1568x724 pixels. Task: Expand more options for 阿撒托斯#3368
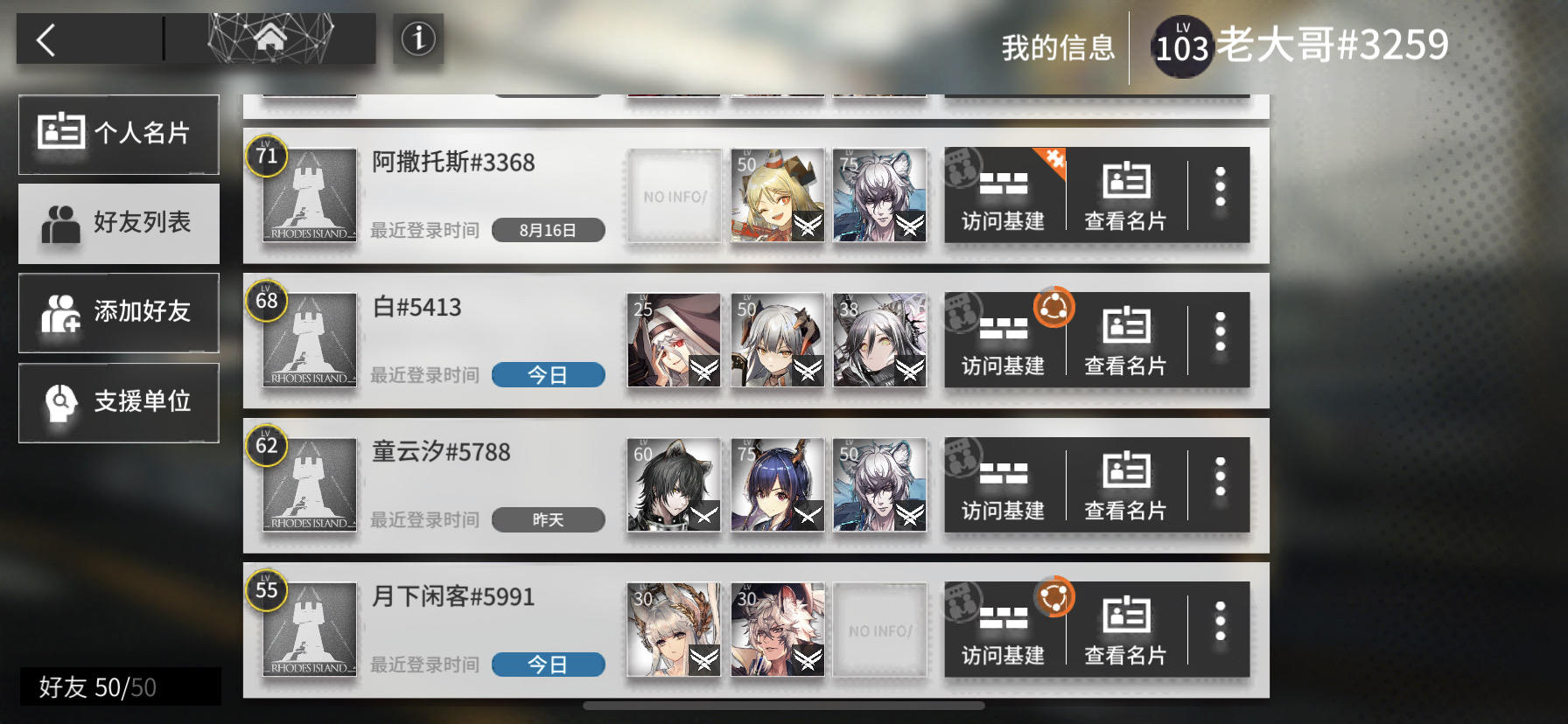point(1220,187)
